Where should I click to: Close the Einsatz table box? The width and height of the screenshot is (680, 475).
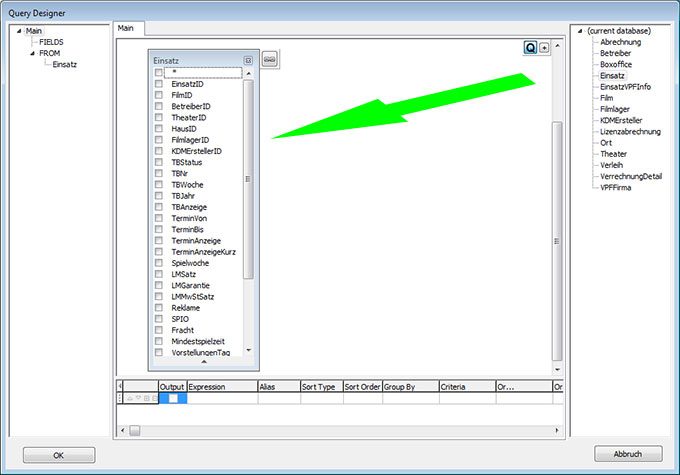click(x=248, y=60)
